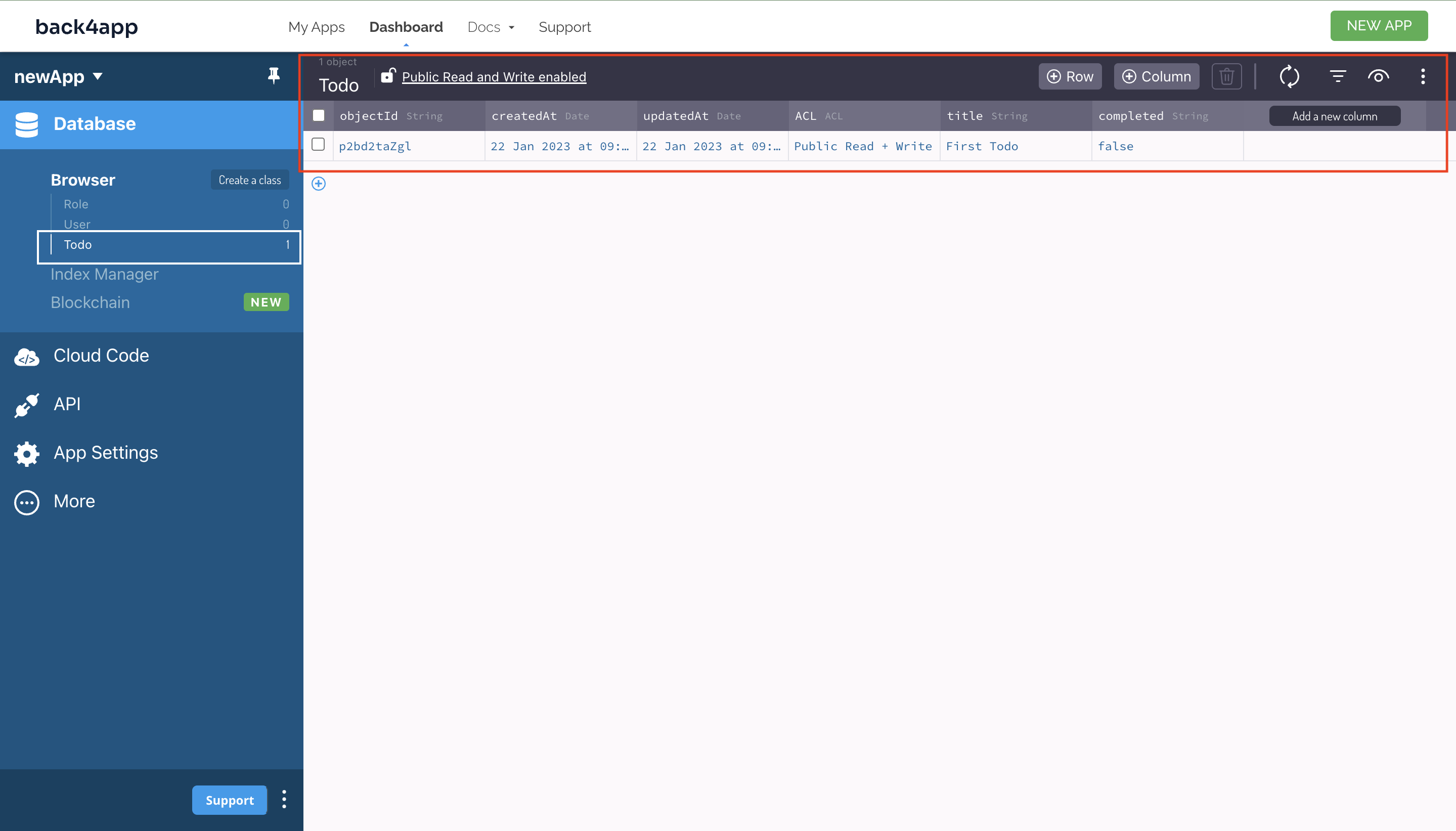Screen dimensions: 1456x831
Task: Expand the Docs dropdown menu
Action: coord(490,26)
